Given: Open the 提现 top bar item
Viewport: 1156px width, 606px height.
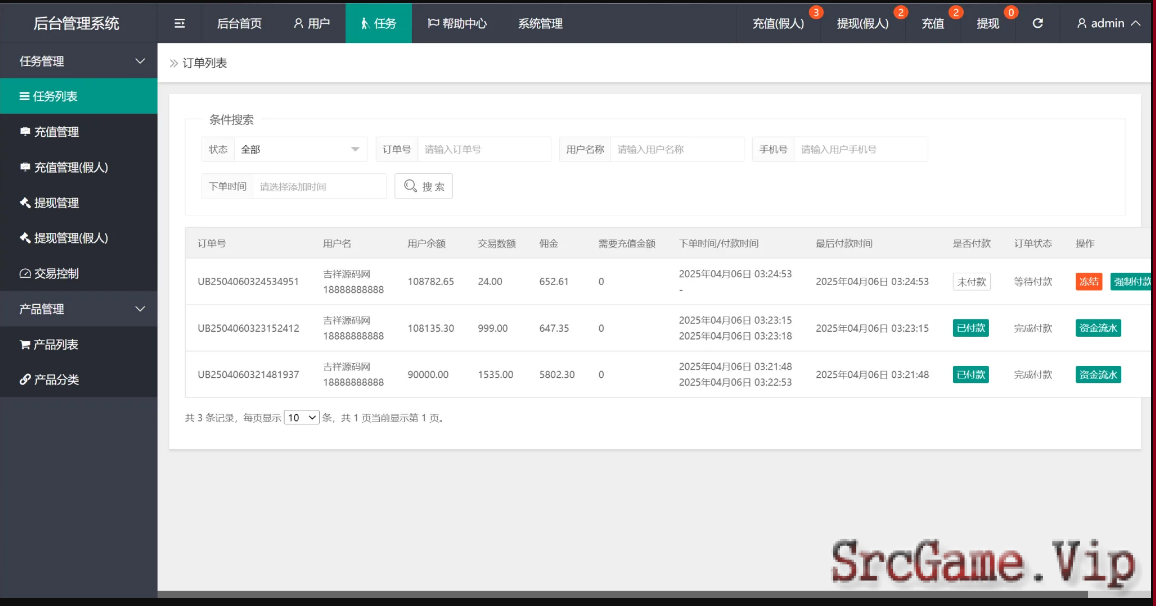Looking at the screenshot, I should (x=988, y=24).
